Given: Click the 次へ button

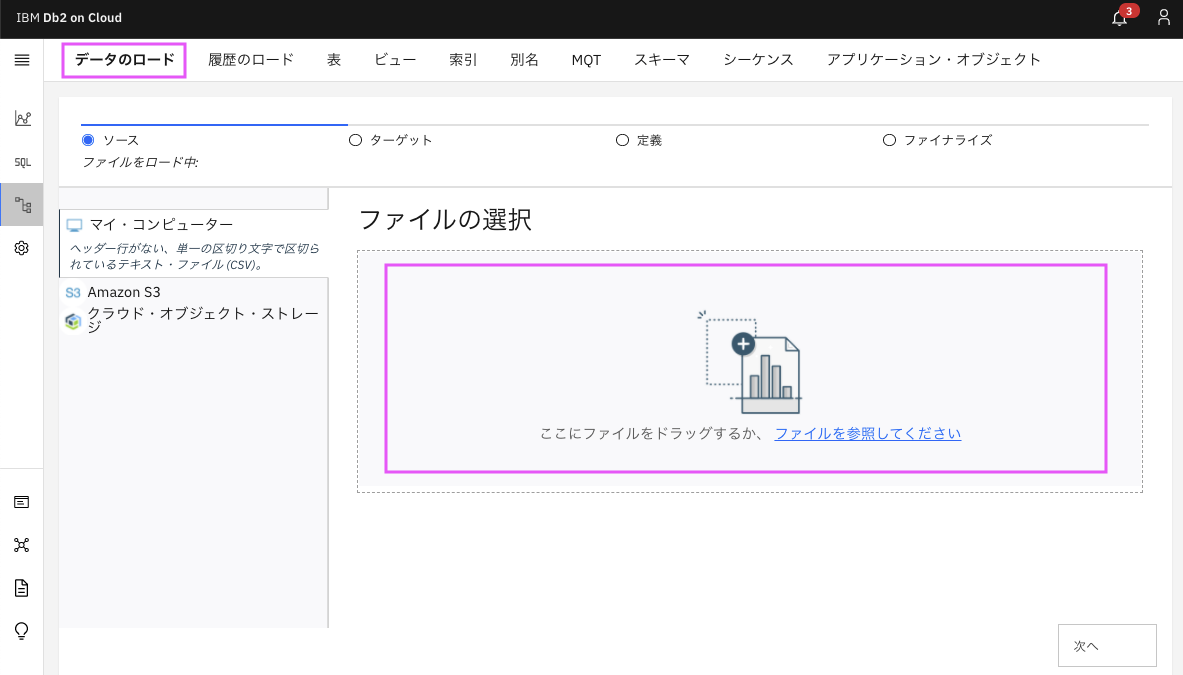Looking at the screenshot, I should pyautogui.click(x=1107, y=646).
